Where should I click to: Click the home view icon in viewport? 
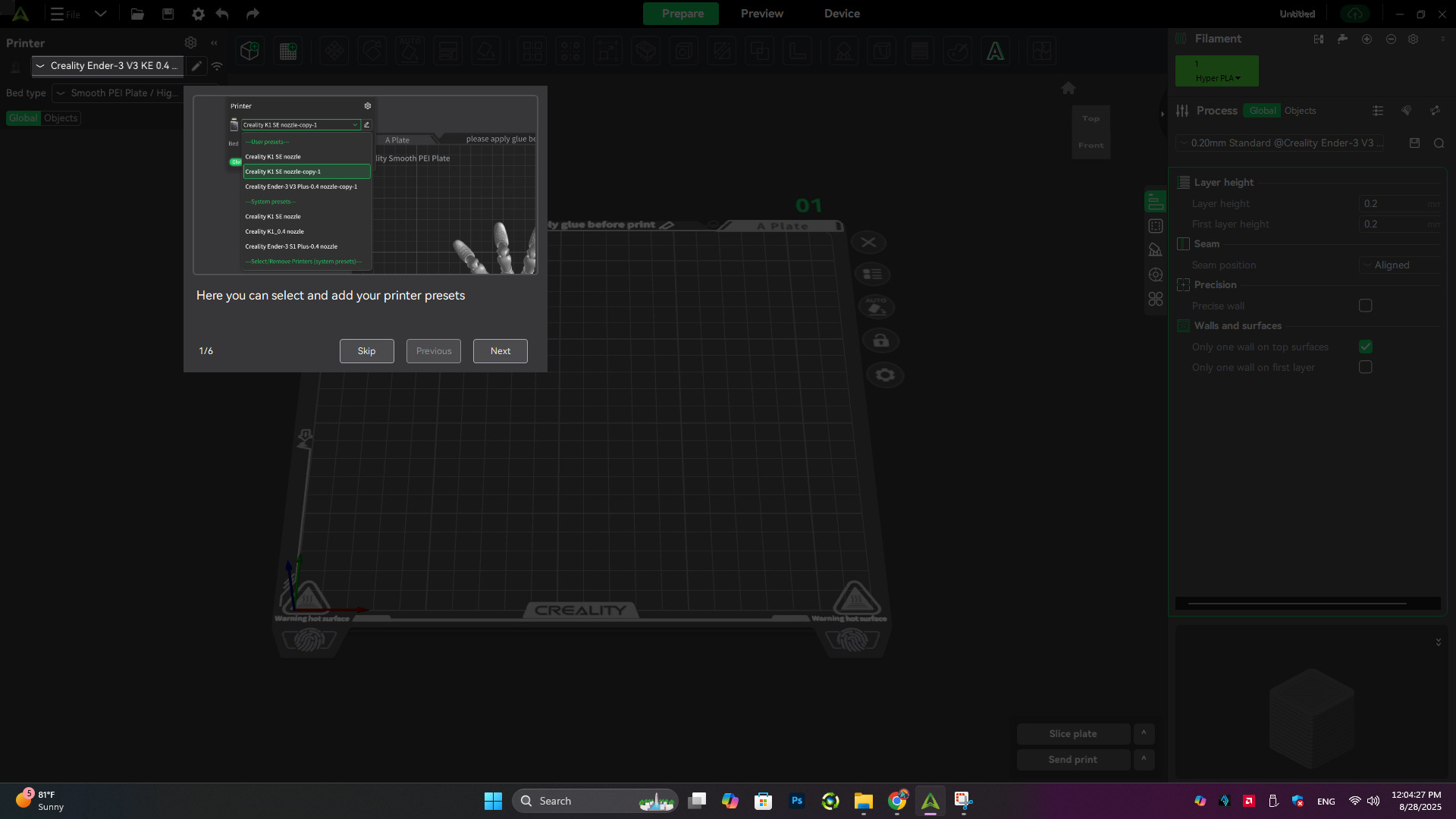coord(1068,88)
